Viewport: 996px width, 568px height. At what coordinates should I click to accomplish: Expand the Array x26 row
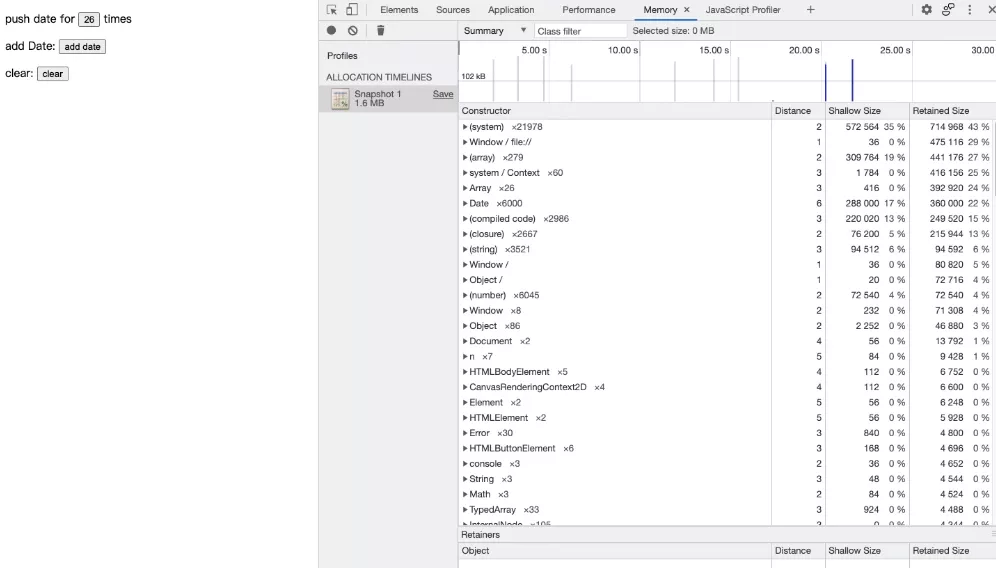pos(465,188)
